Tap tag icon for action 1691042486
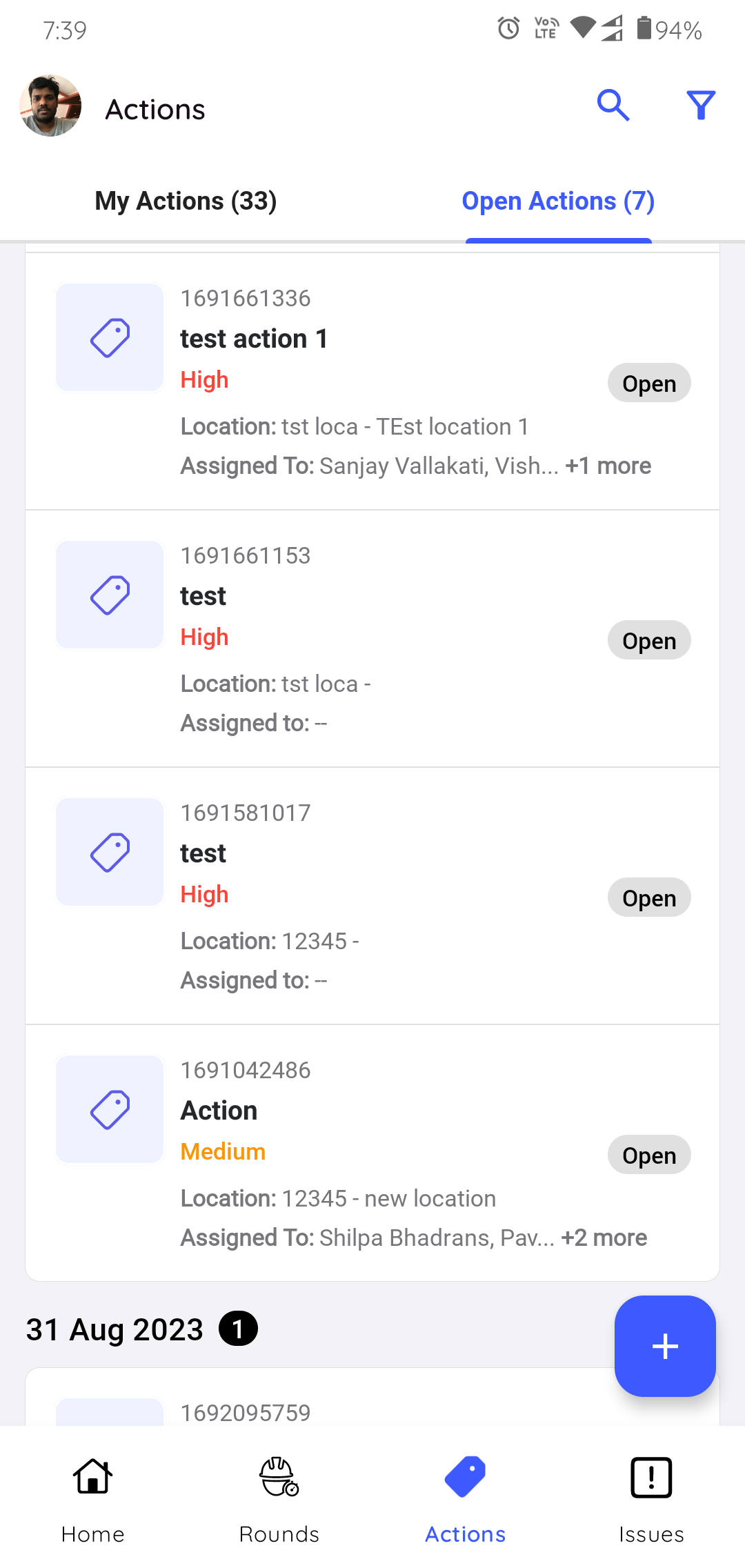Screen dimensions: 745x1568 110,1109
